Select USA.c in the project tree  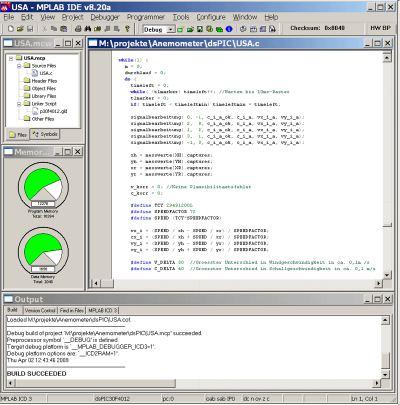pyautogui.click(x=46, y=73)
